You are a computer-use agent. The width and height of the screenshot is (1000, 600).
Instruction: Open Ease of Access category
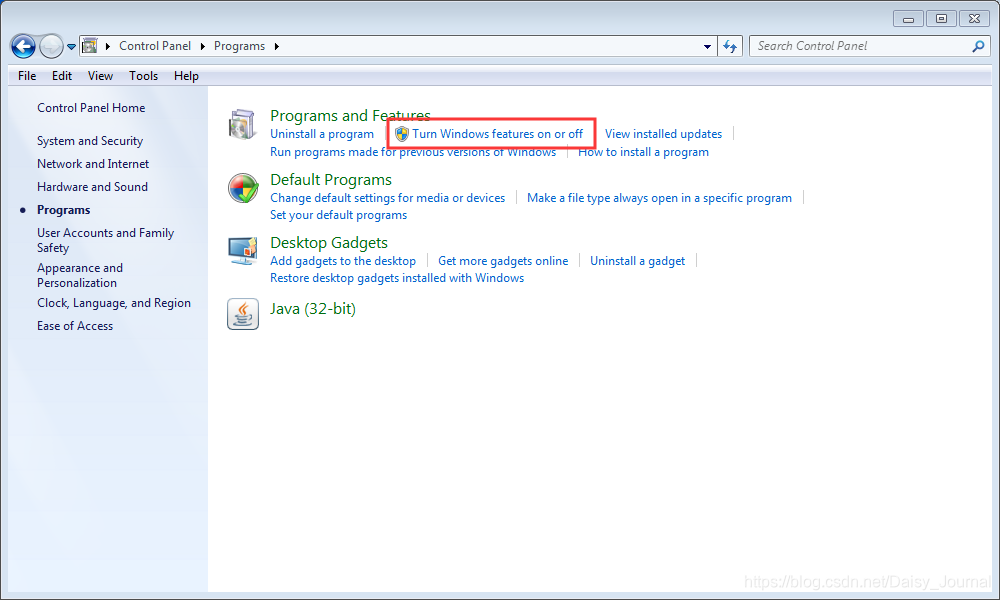point(75,326)
